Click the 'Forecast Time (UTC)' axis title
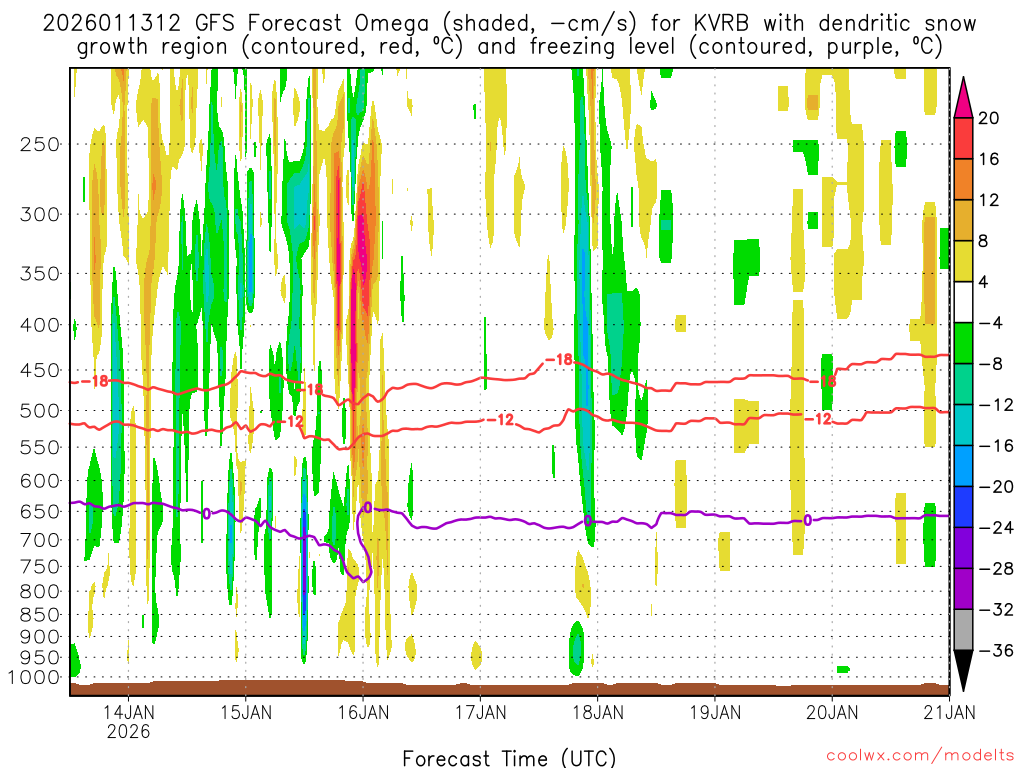The width and height of the screenshot is (1024, 768). tap(510, 757)
